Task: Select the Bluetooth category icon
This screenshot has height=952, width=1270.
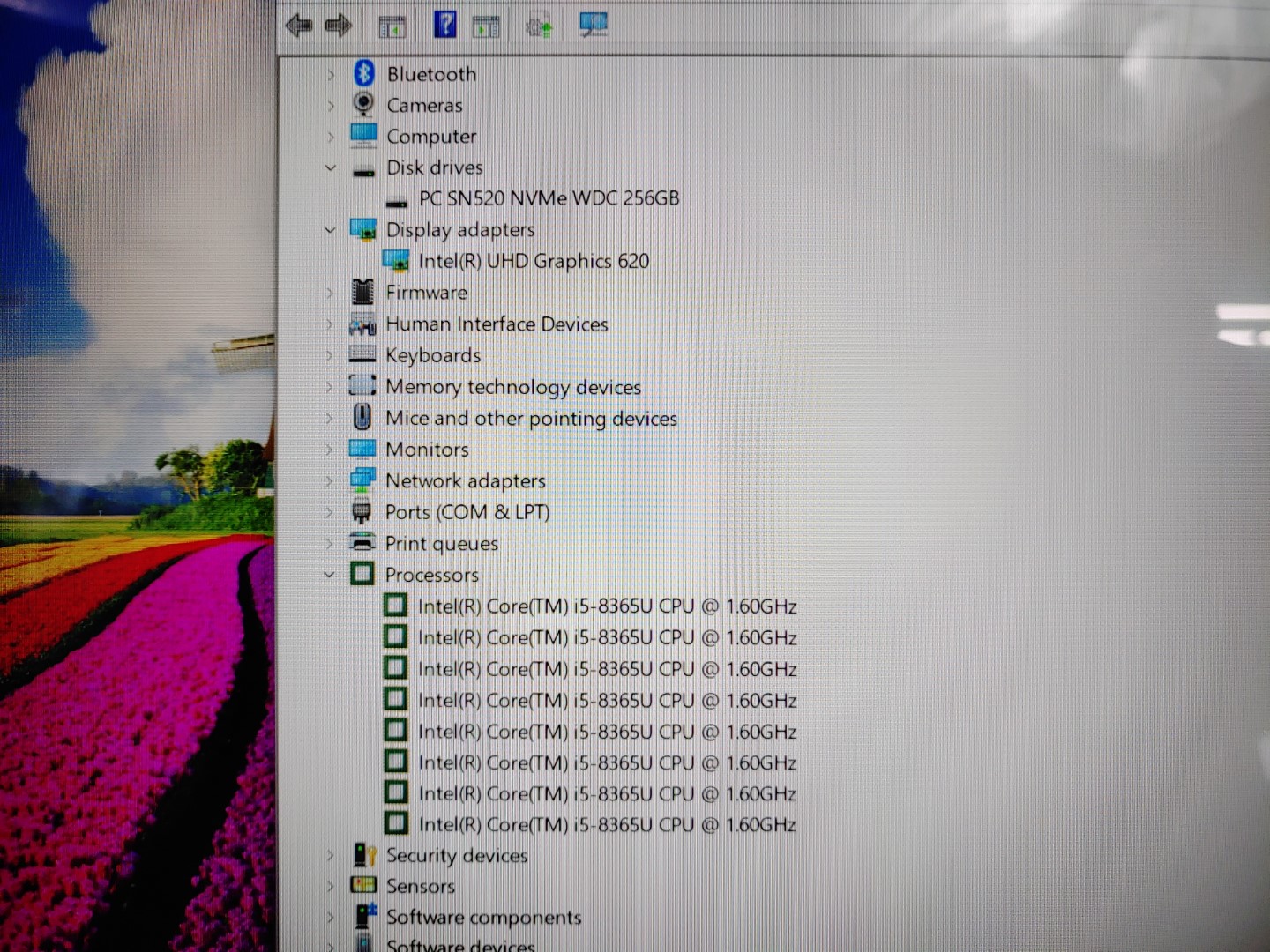Action: tap(364, 73)
